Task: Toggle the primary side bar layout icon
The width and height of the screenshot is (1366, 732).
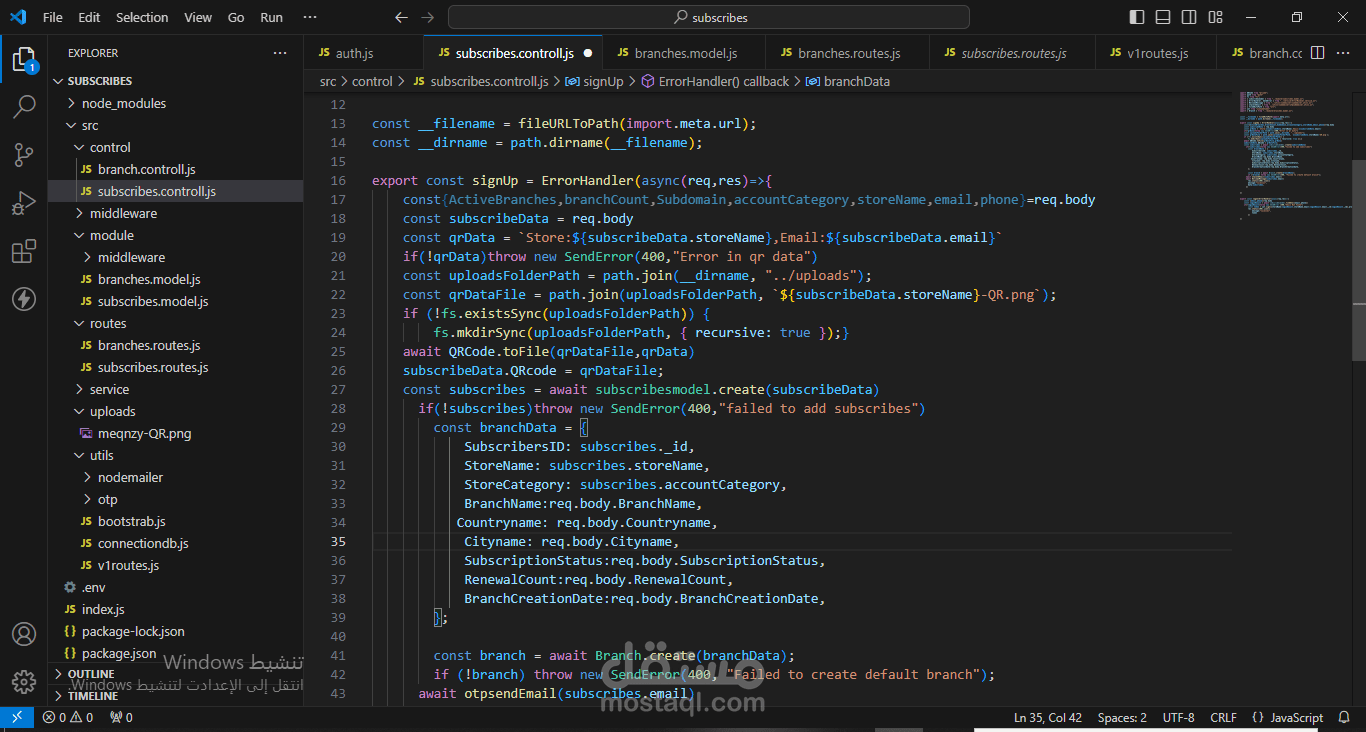Action: click(x=1137, y=17)
